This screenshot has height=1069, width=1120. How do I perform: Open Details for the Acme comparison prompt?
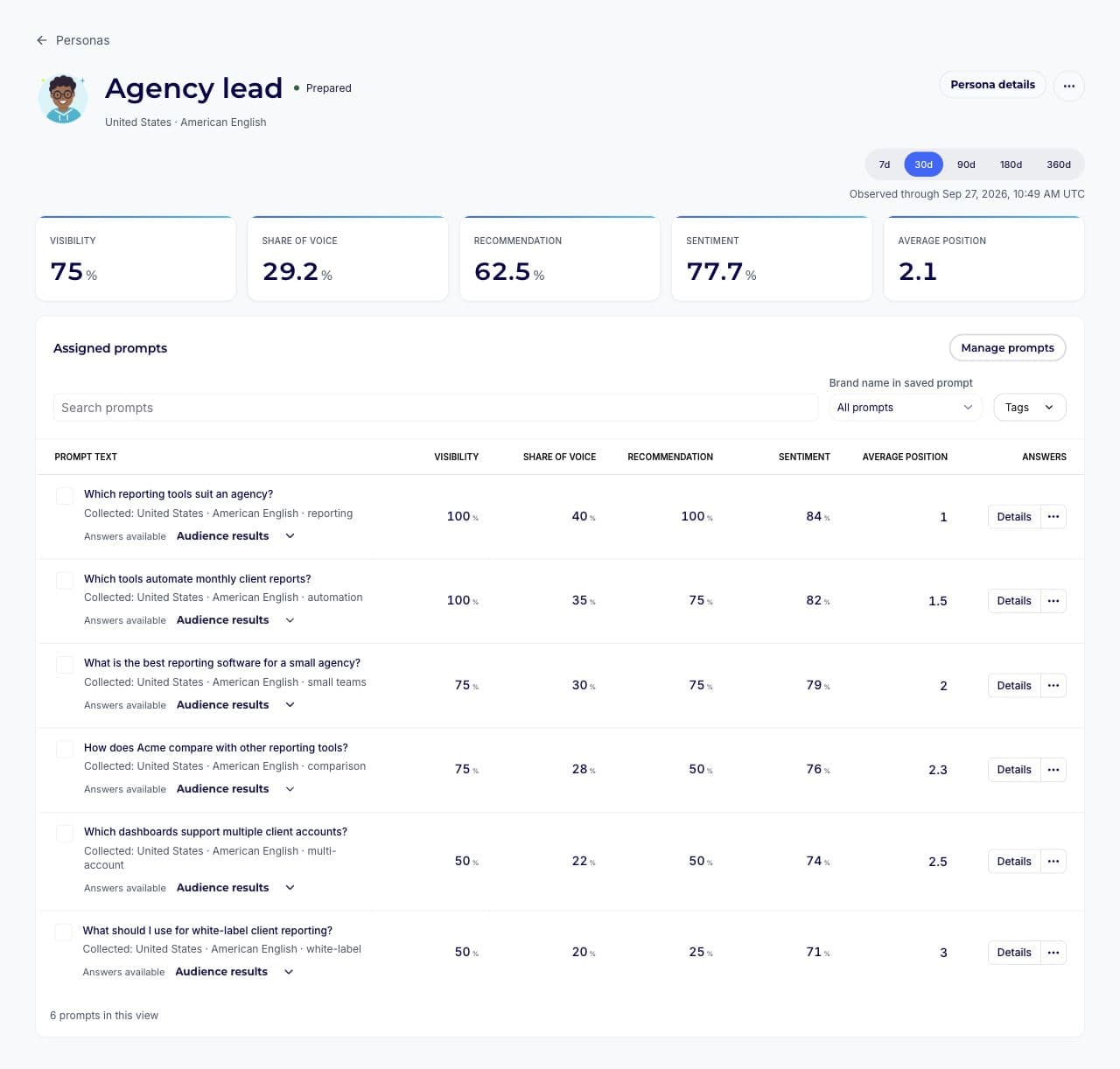(1014, 770)
